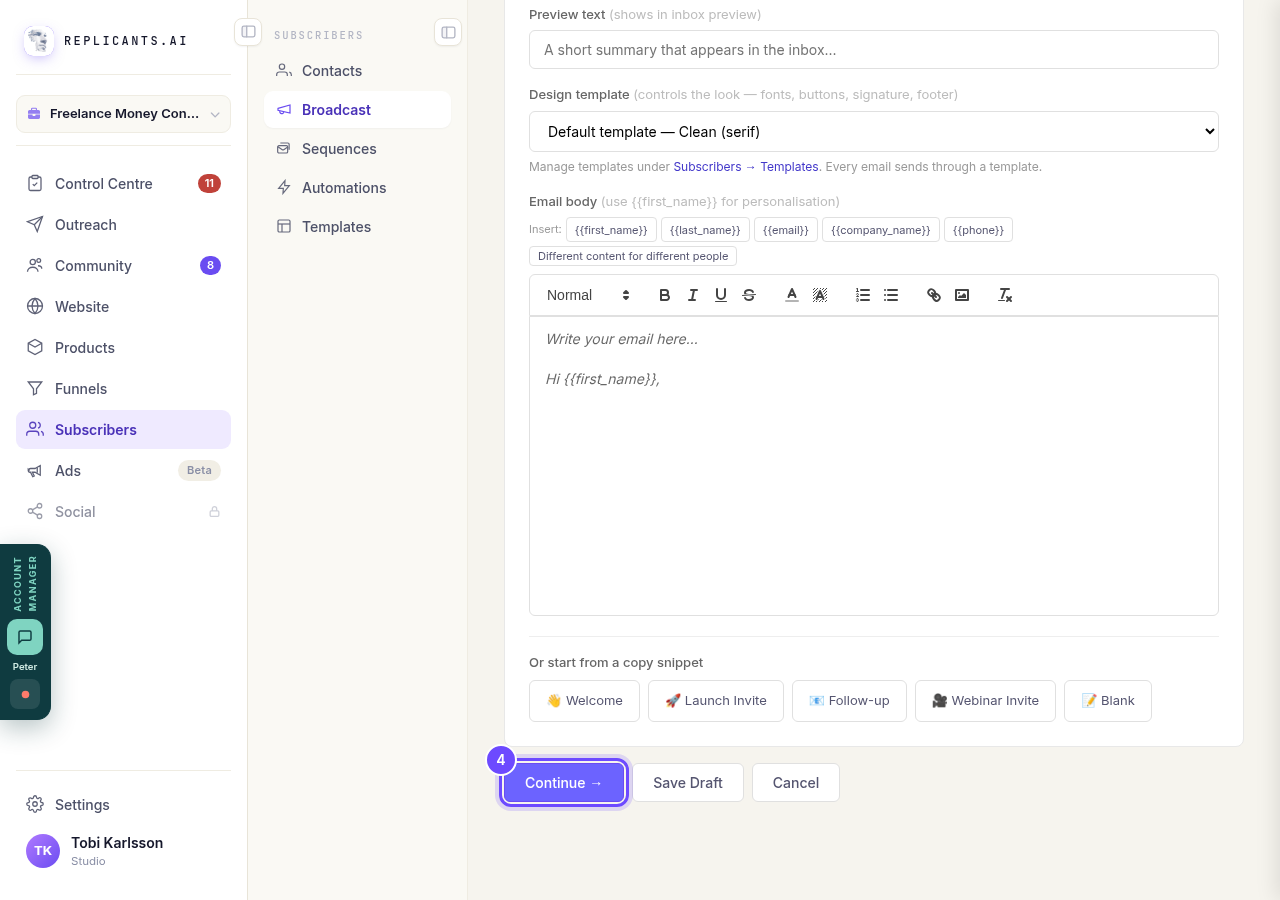This screenshot has width=1280, height=900.
Task: Open Tobi Karlsson profile avatar
Action: (x=43, y=851)
